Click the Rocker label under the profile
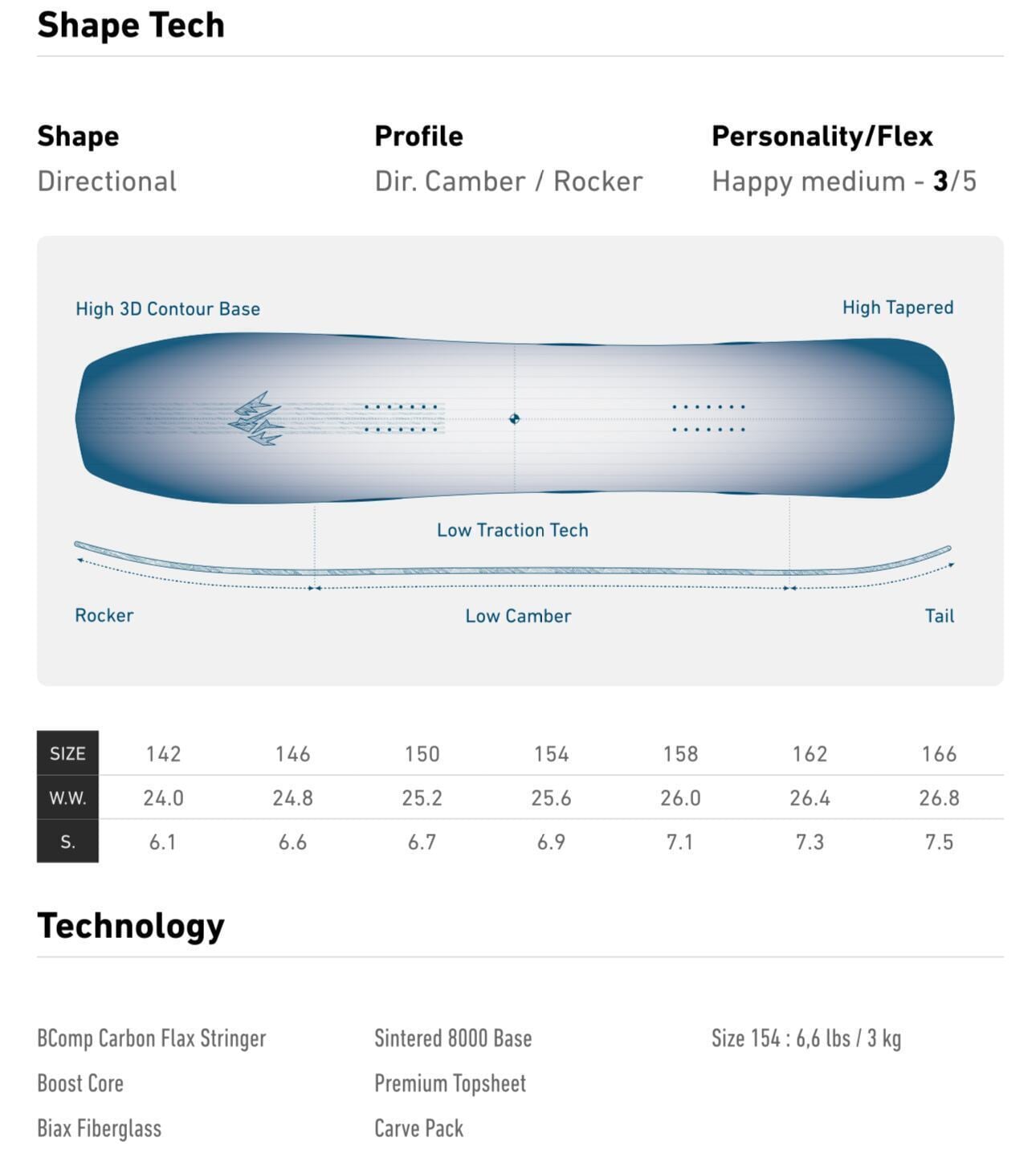Viewport: 1036px width, 1150px height. [x=104, y=615]
